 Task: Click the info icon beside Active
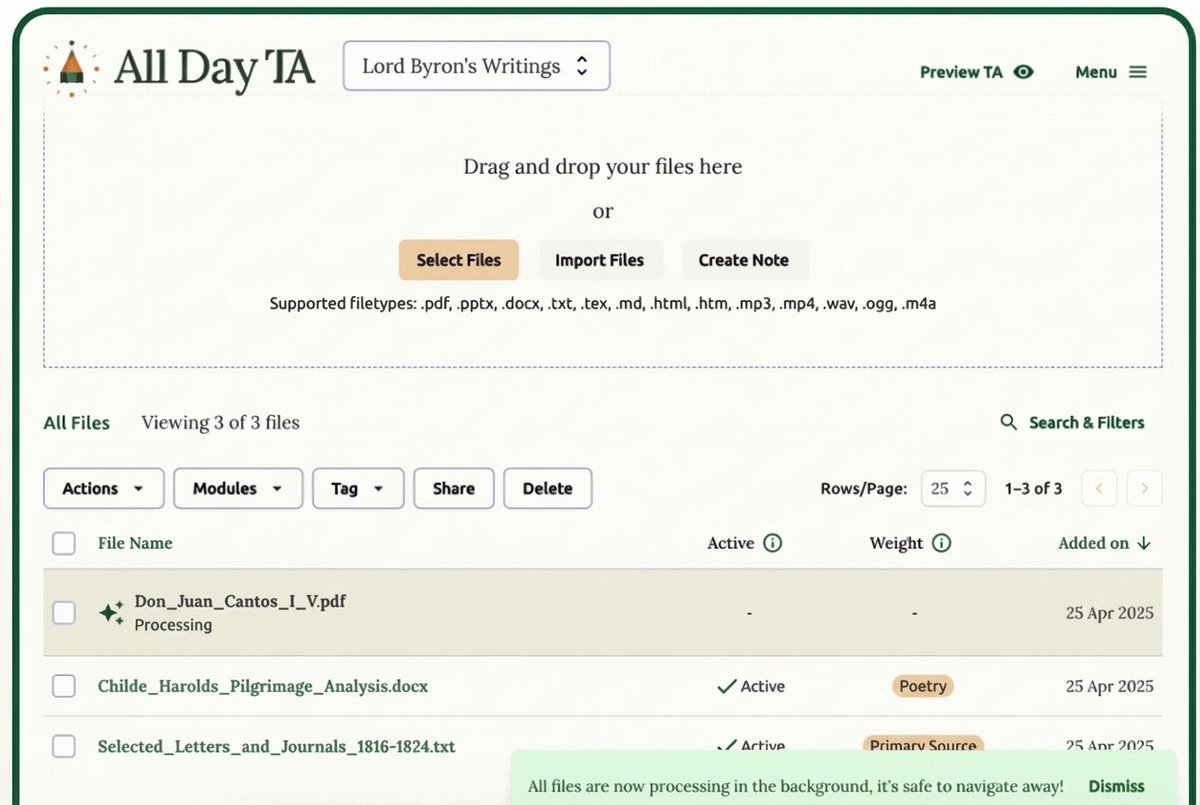point(772,543)
